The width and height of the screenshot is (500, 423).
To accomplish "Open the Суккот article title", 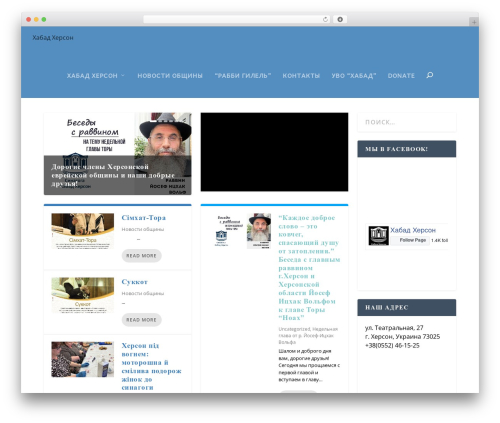I will pos(134,282).
